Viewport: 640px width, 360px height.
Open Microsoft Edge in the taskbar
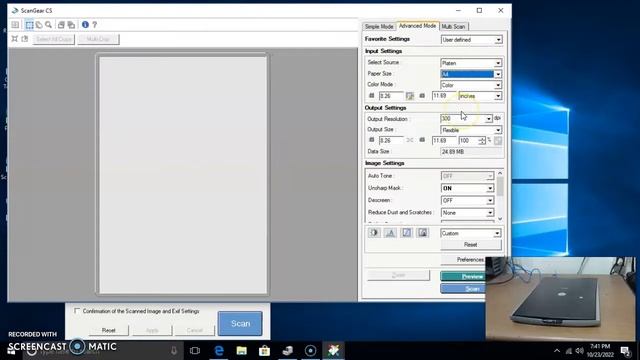tap(219, 350)
